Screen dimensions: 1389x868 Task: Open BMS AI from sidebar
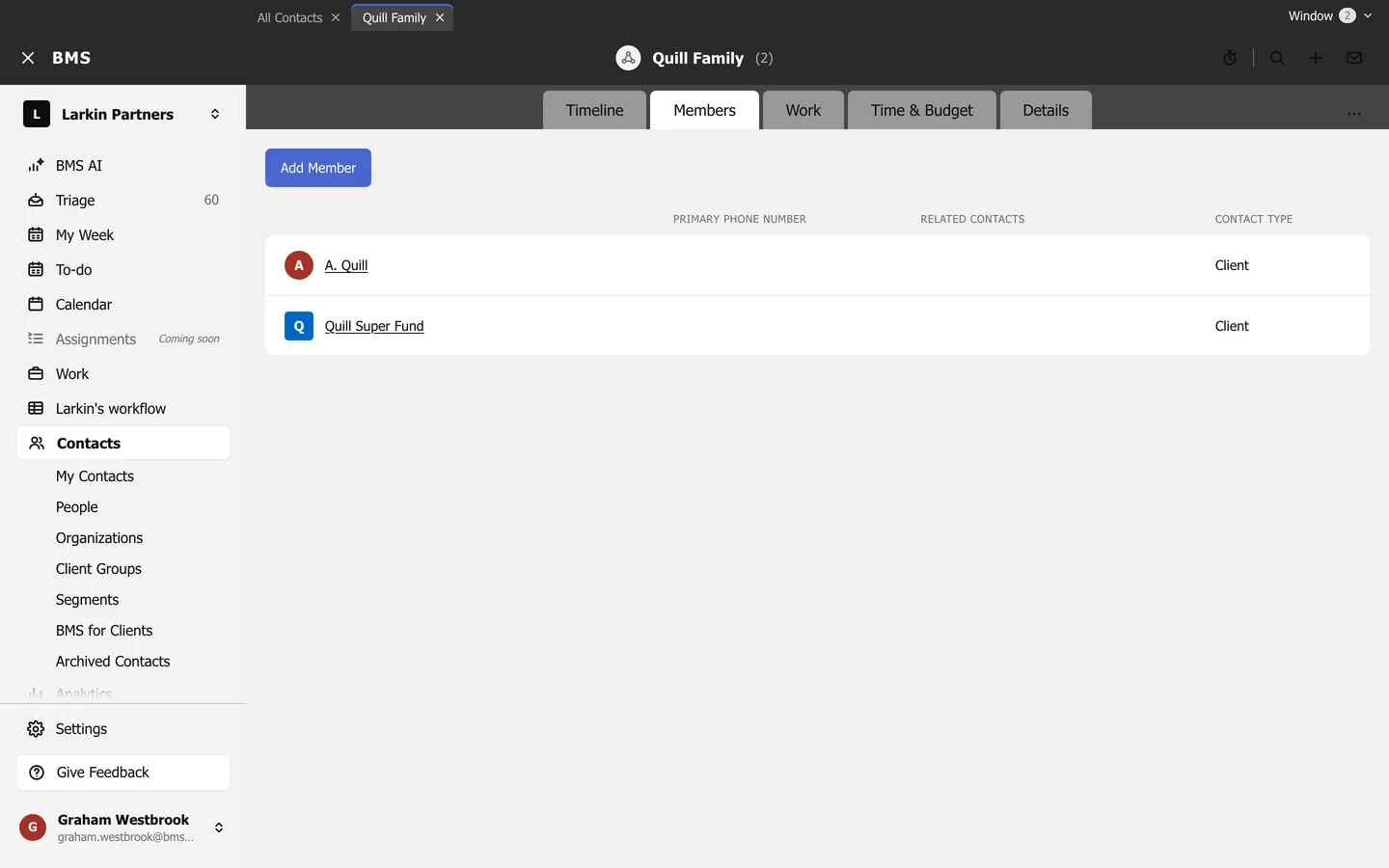point(123,166)
